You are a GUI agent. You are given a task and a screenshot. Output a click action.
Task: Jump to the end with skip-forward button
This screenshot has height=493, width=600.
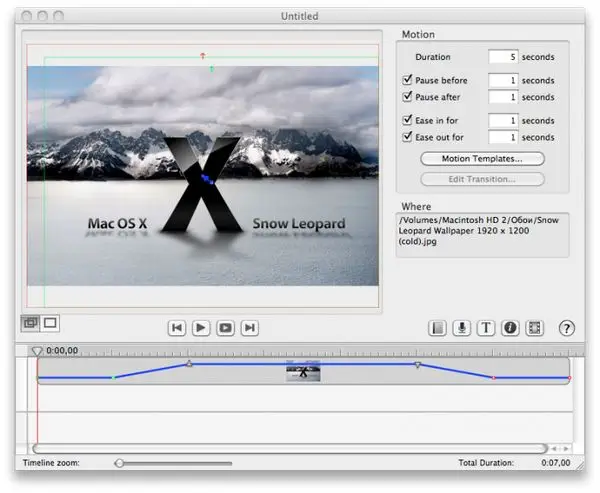pyautogui.click(x=249, y=328)
